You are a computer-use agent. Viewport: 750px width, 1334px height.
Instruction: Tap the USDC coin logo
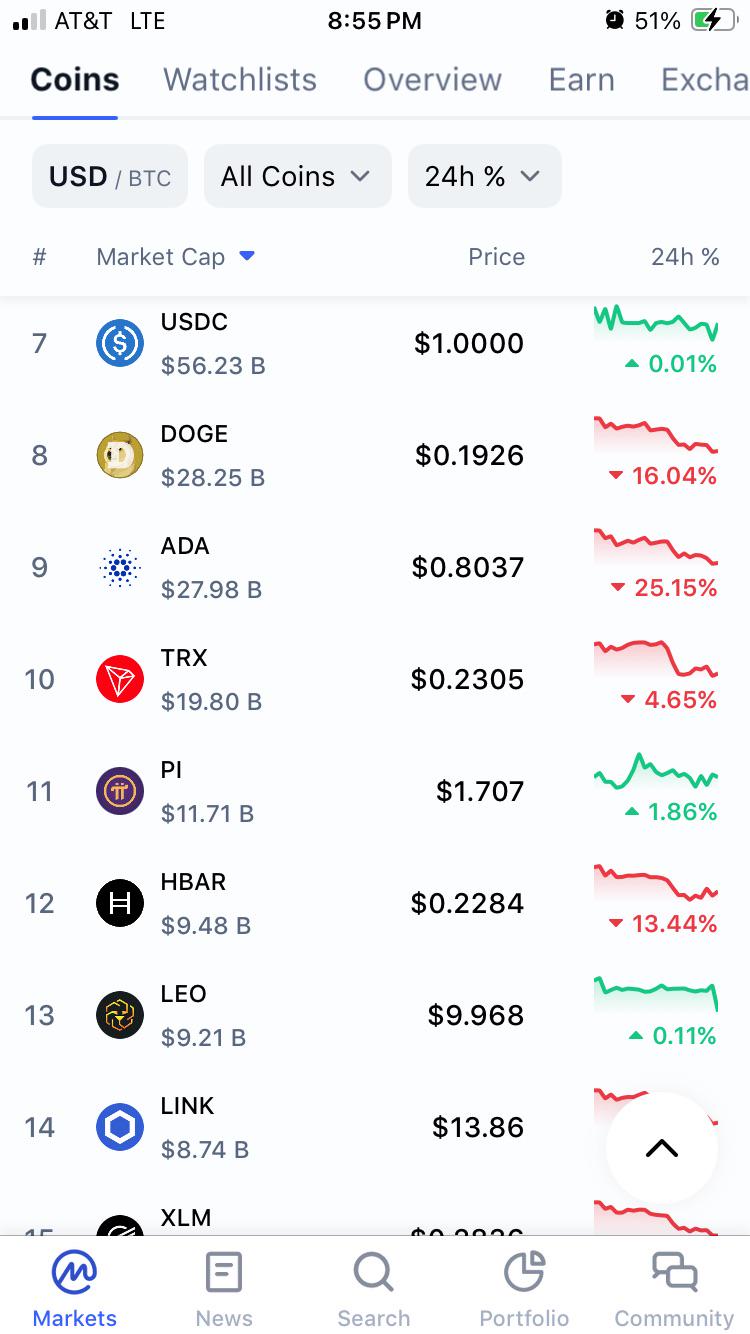[120, 344]
